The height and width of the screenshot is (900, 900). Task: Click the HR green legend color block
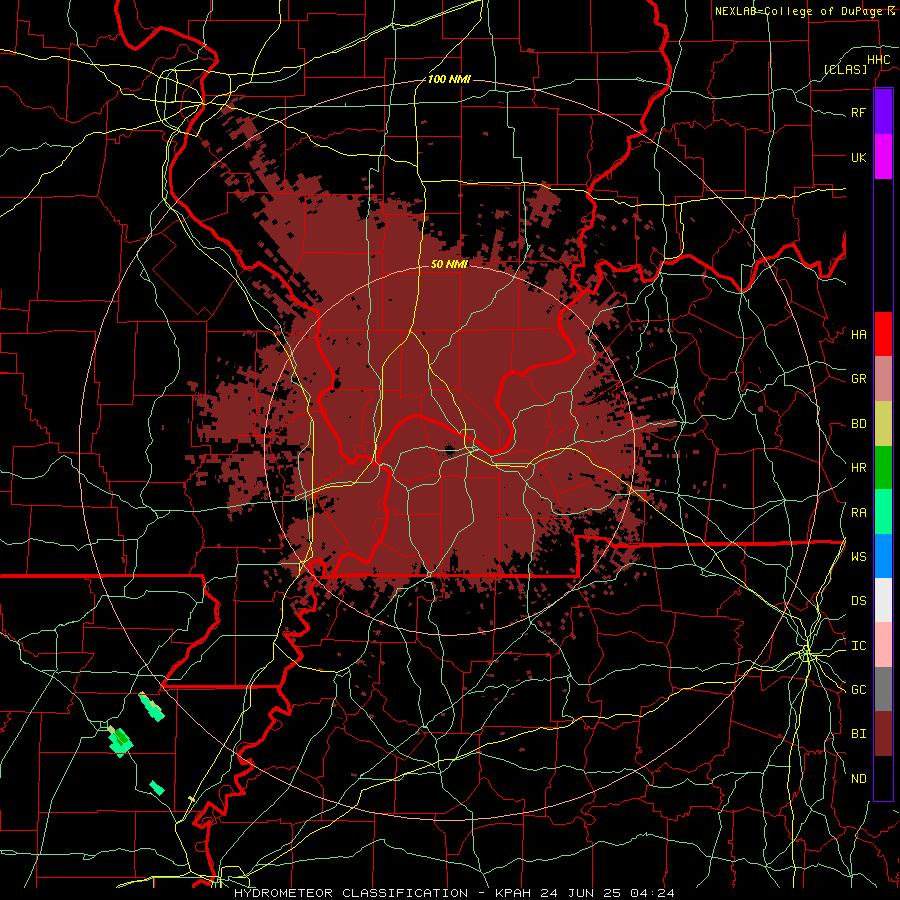pyautogui.click(x=883, y=467)
